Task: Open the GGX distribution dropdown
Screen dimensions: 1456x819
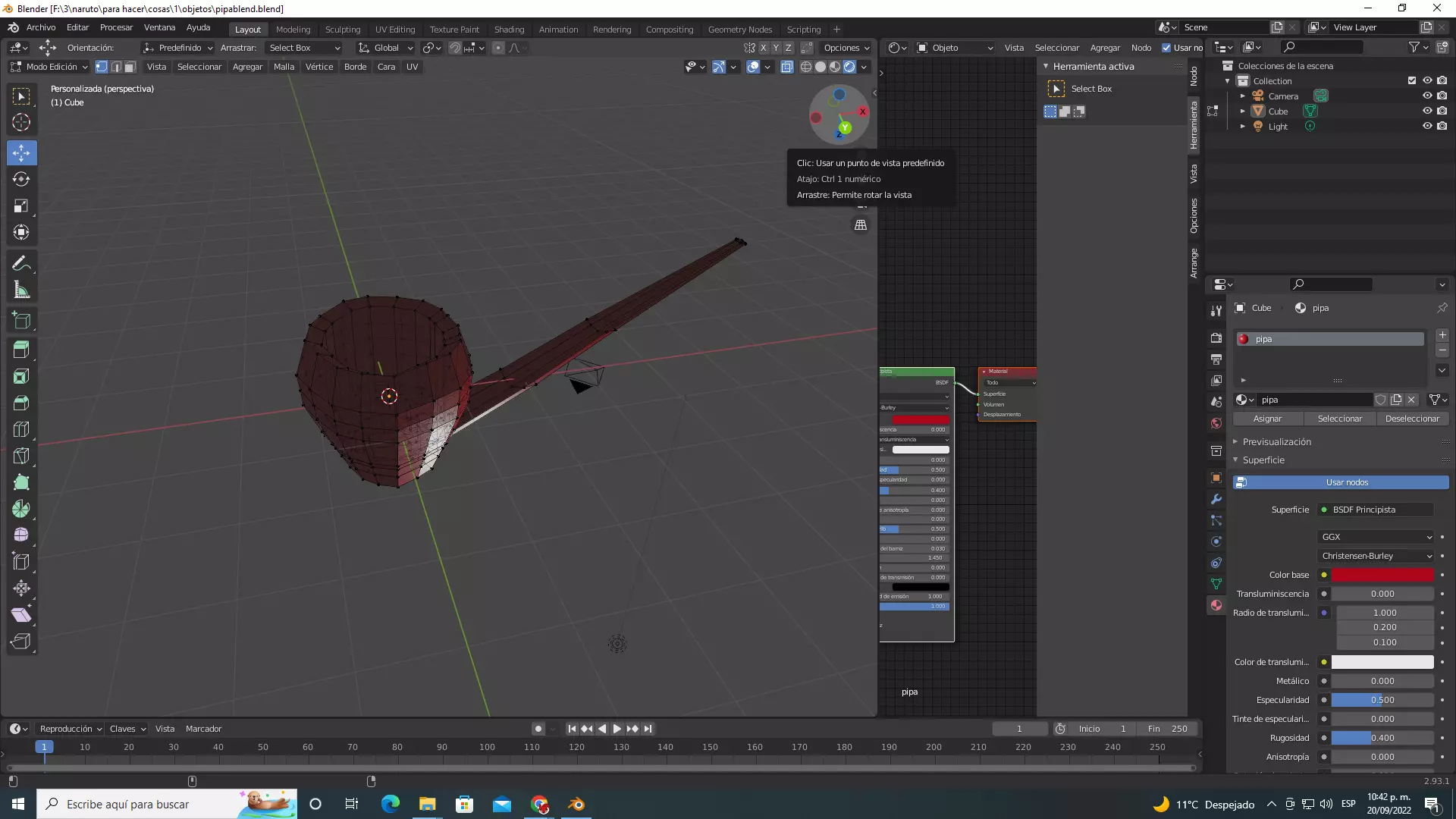Action: [1376, 537]
